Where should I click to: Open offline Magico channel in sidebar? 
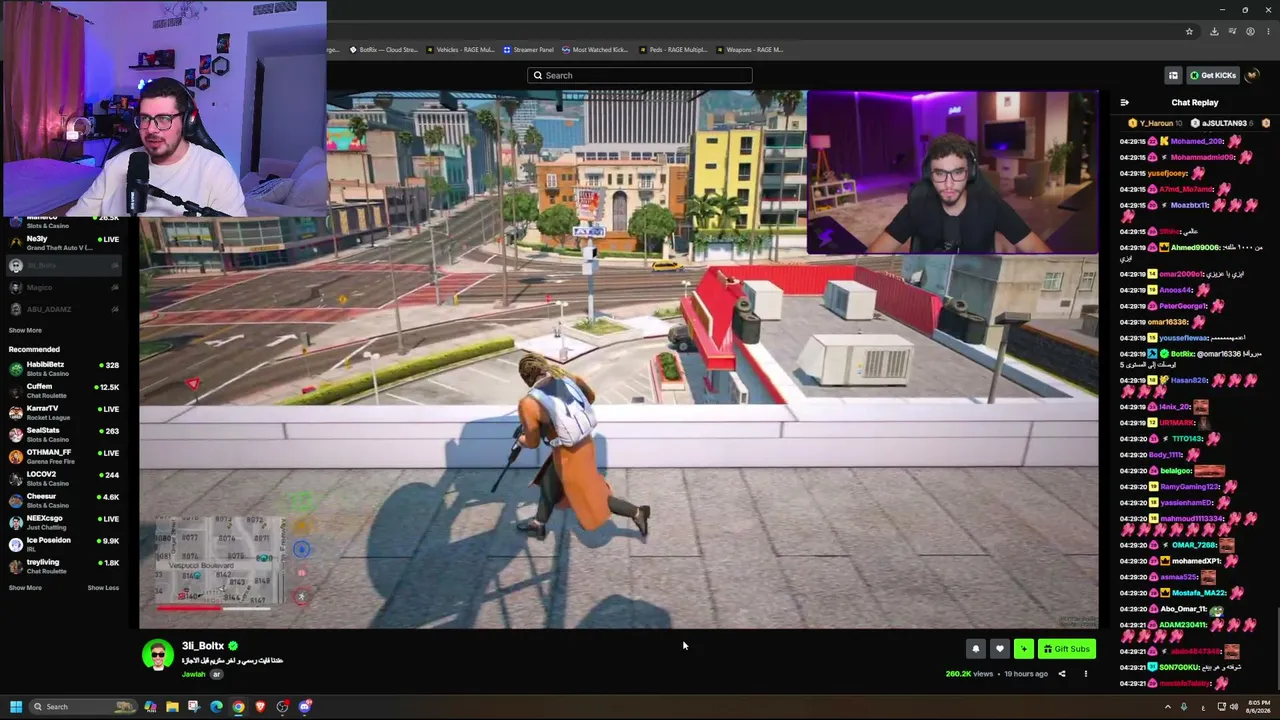click(x=64, y=287)
